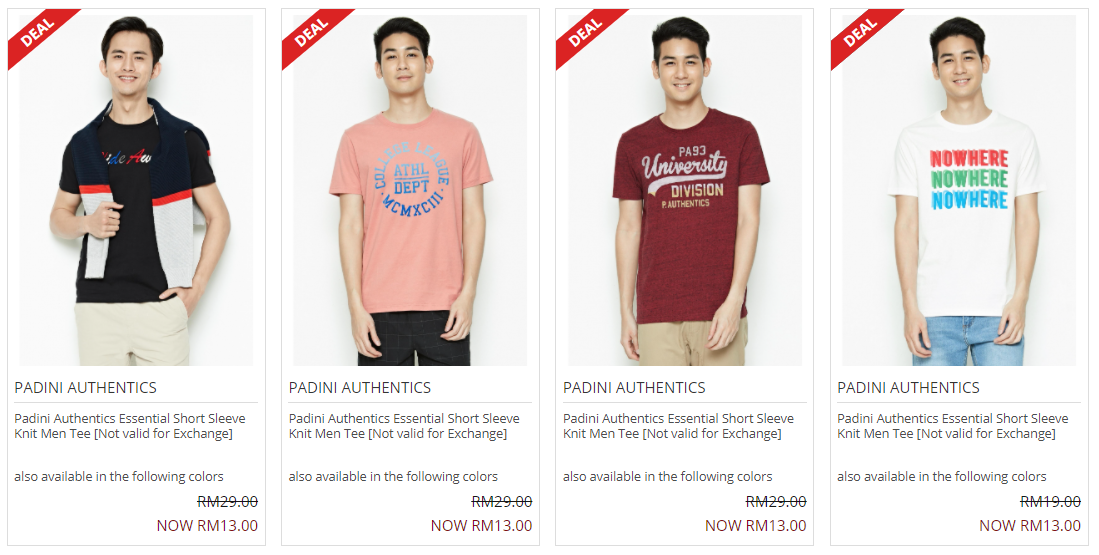Open the pink College League tee photo
This screenshot has height=555, width=1099.
coord(411,190)
